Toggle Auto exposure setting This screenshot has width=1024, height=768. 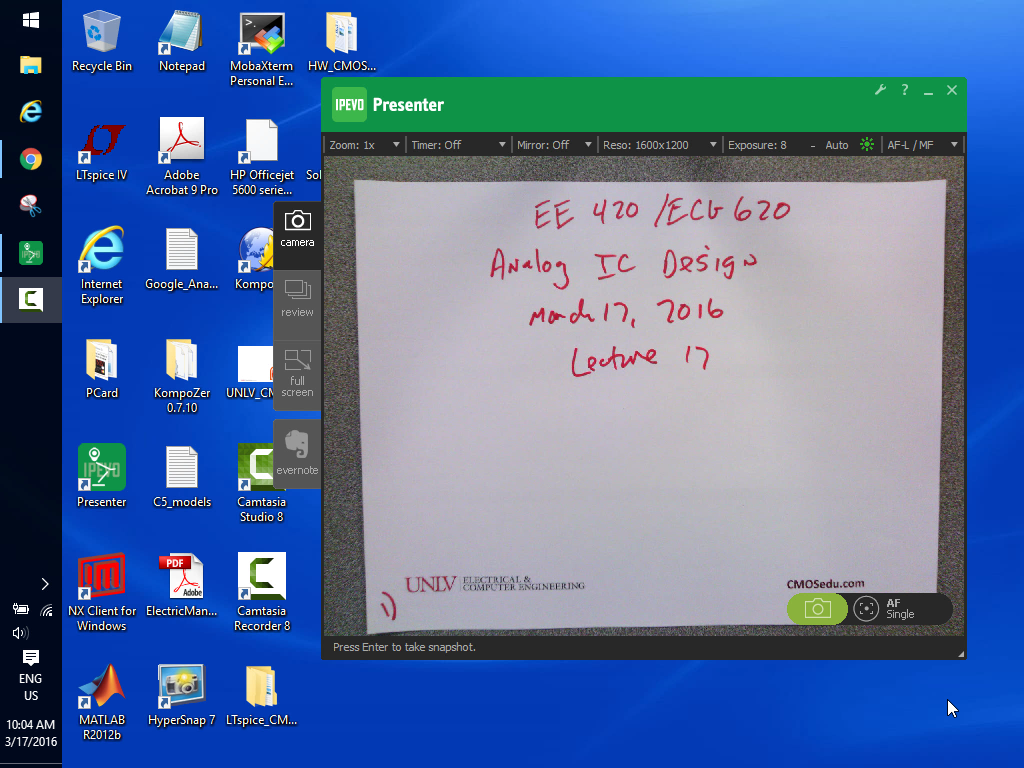click(x=837, y=145)
